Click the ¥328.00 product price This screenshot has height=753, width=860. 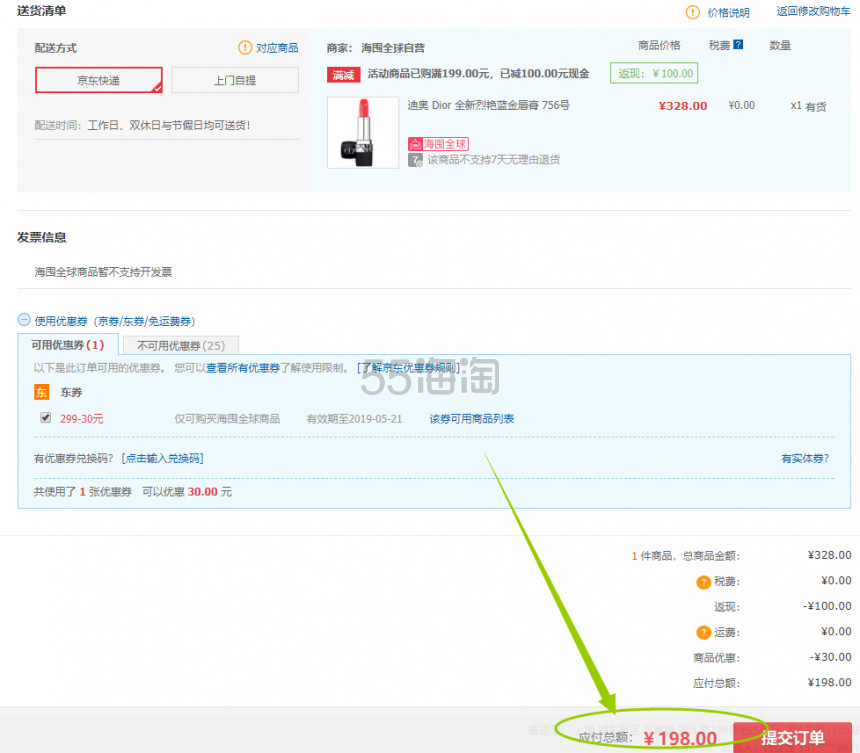point(683,106)
